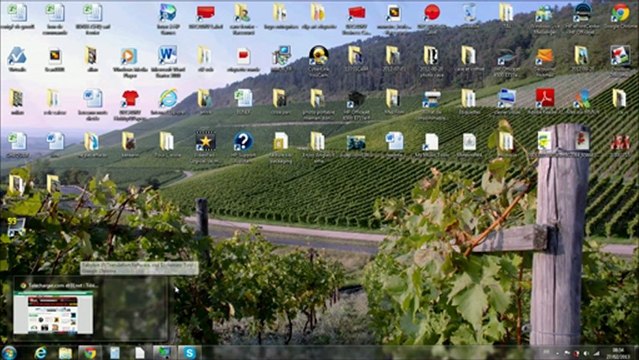This screenshot has width=639, height=360.
Task: Click the green monitor taskbar button before Skype
Action: [165, 353]
